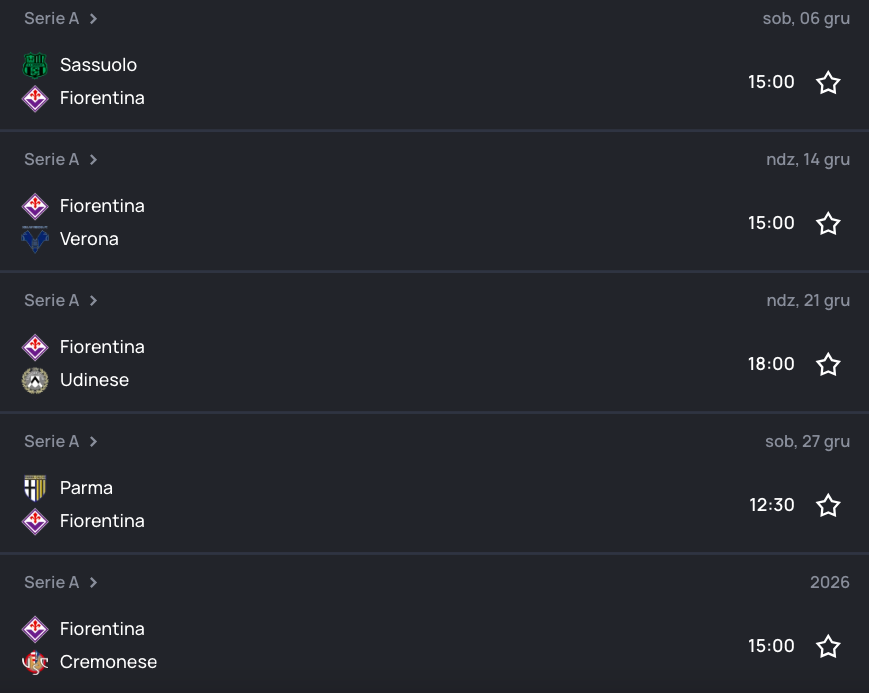
Task: Favorite the Sassuolo vs Fiorentina match
Action: coord(828,82)
